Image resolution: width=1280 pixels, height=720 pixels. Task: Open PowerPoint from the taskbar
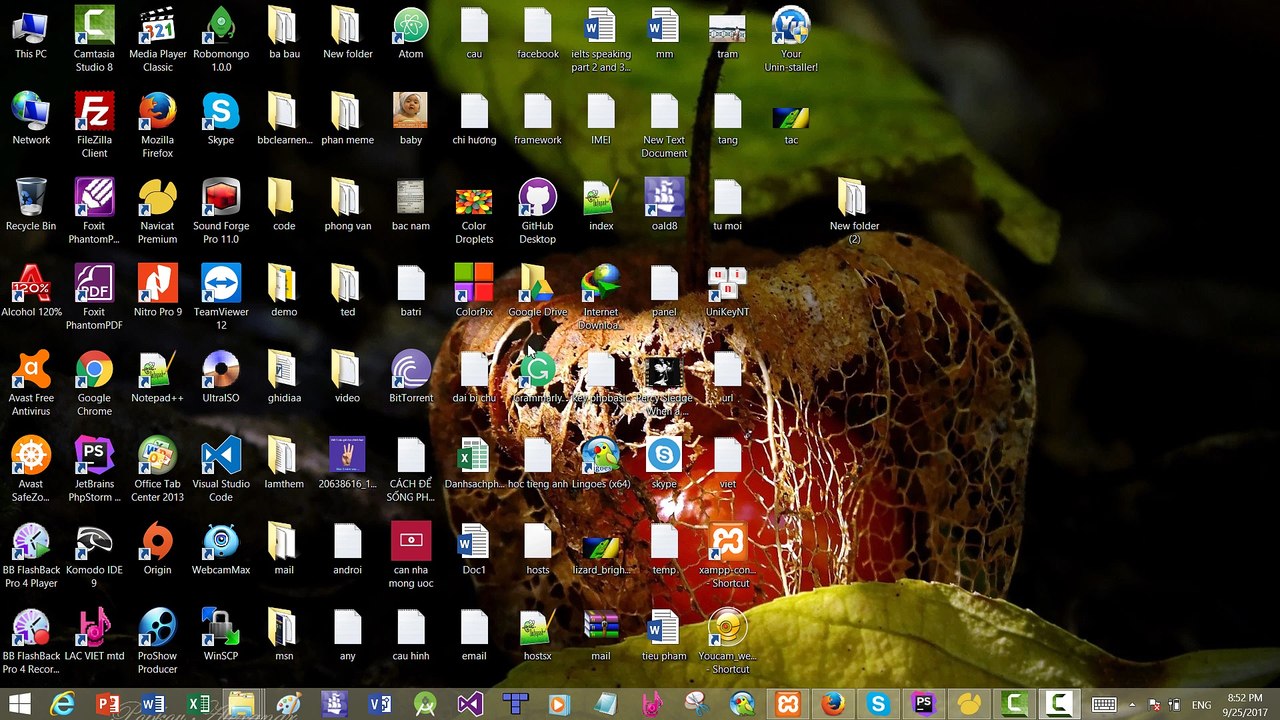[x=108, y=704]
